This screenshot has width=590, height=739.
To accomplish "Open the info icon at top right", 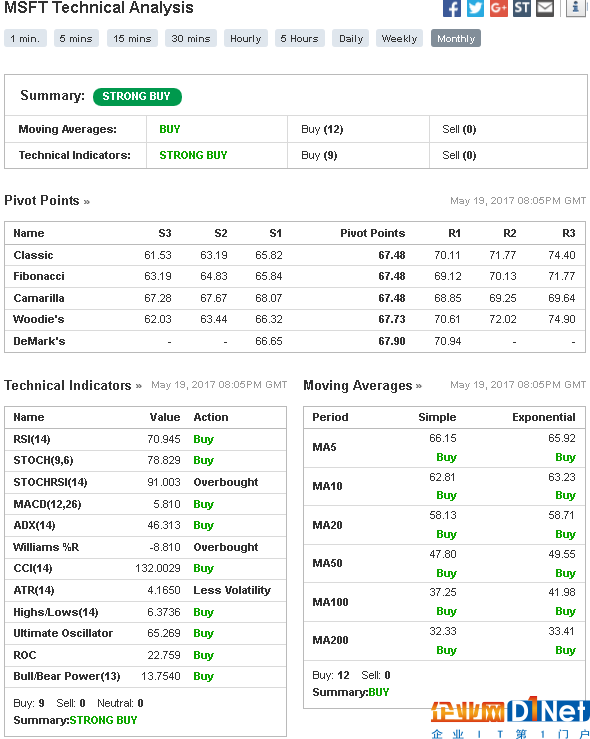I will click(575, 8).
